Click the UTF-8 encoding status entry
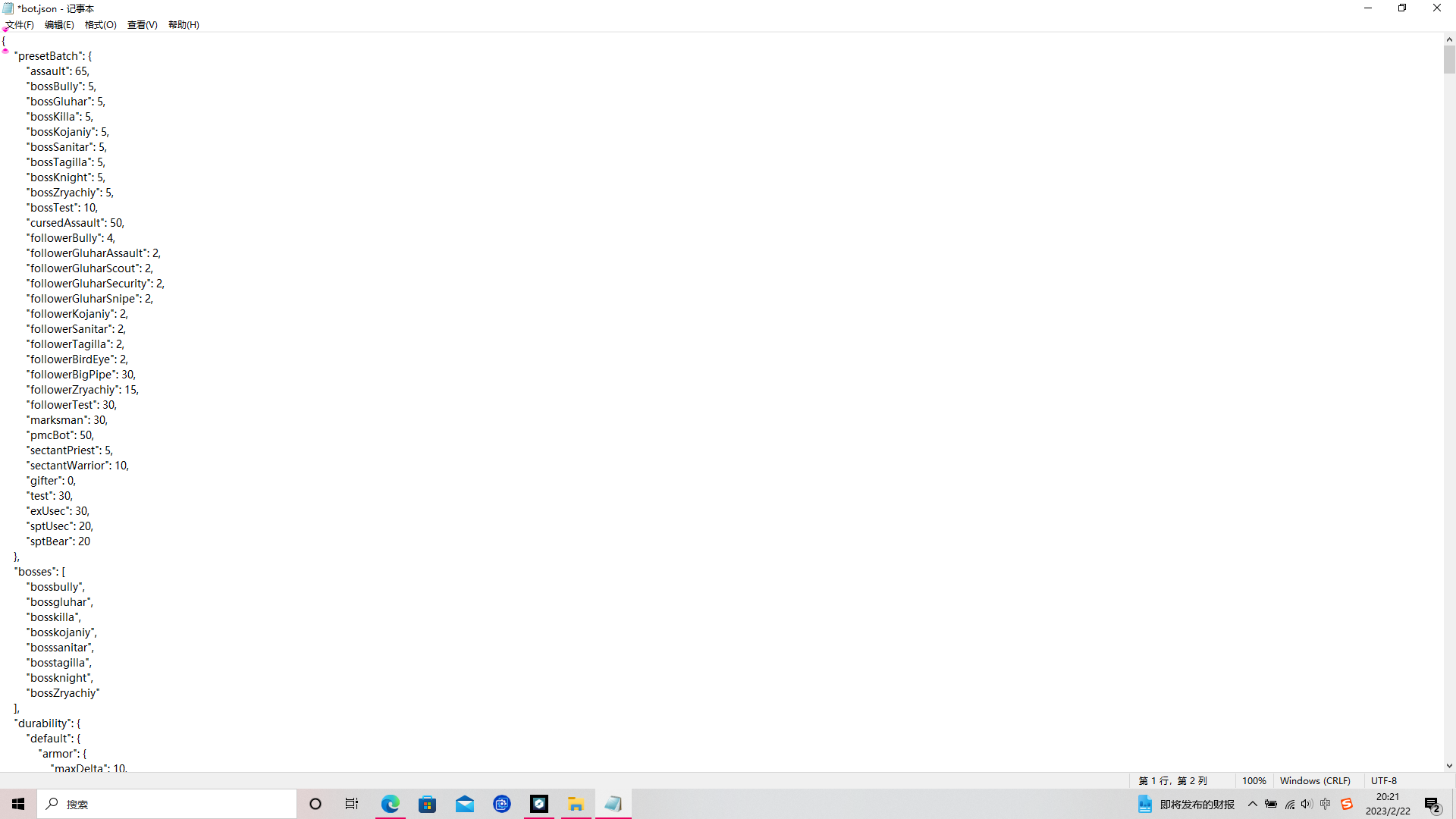Screen dimensions: 1456x819 coord(1384,781)
